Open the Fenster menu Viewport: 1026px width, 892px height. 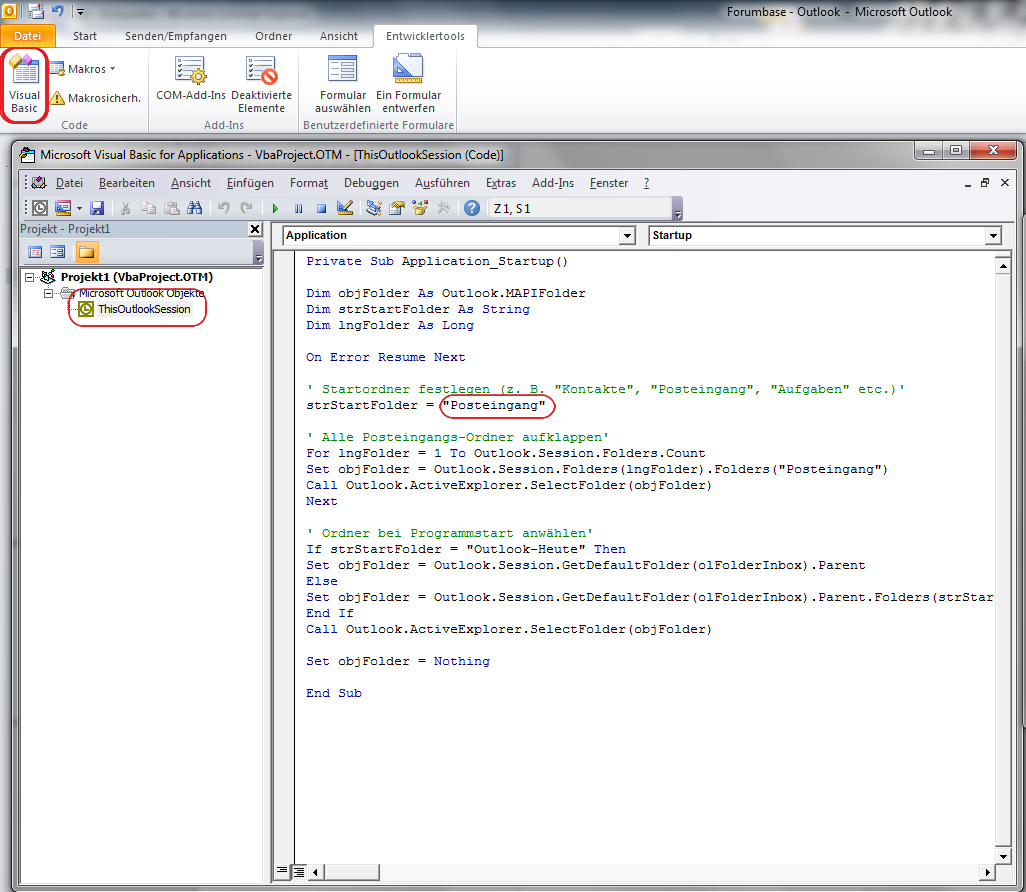click(609, 183)
